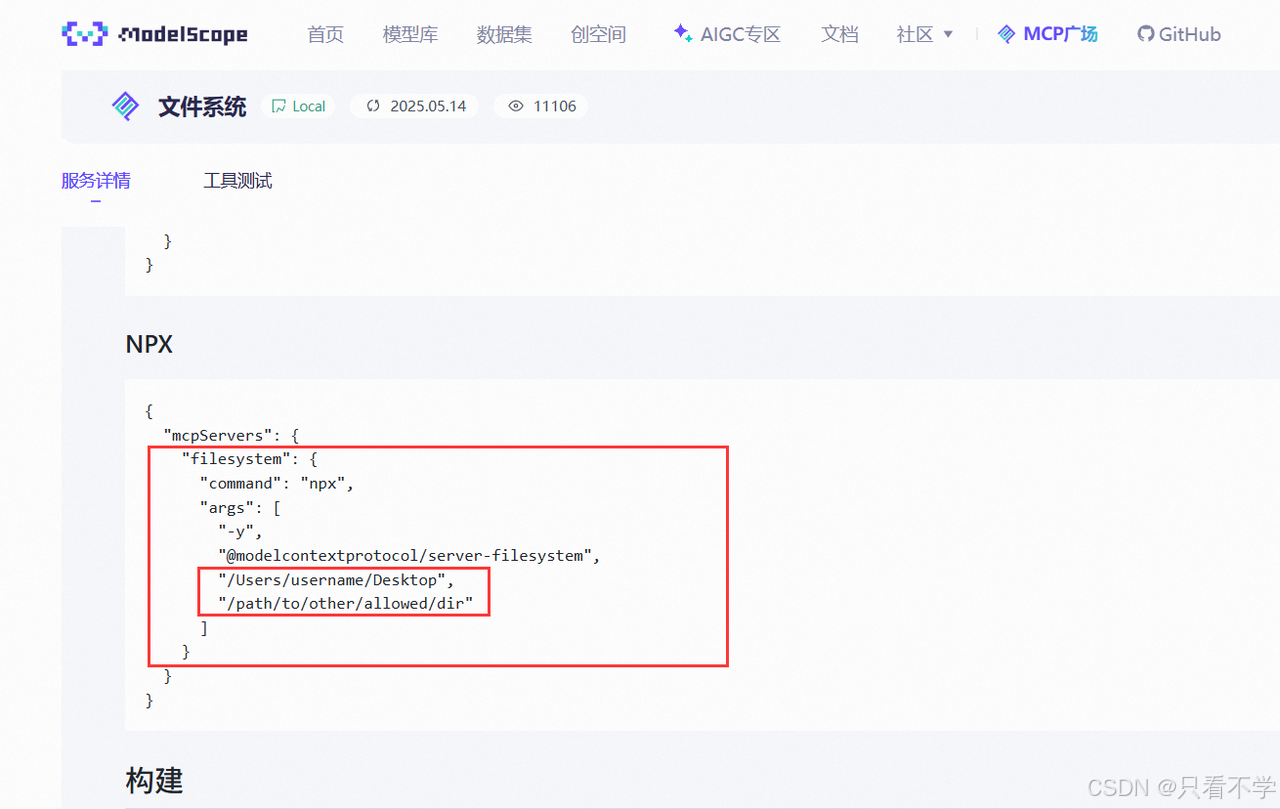This screenshot has height=809, width=1280.
Task: Click the eye views icon
Action: pyautogui.click(x=516, y=106)
